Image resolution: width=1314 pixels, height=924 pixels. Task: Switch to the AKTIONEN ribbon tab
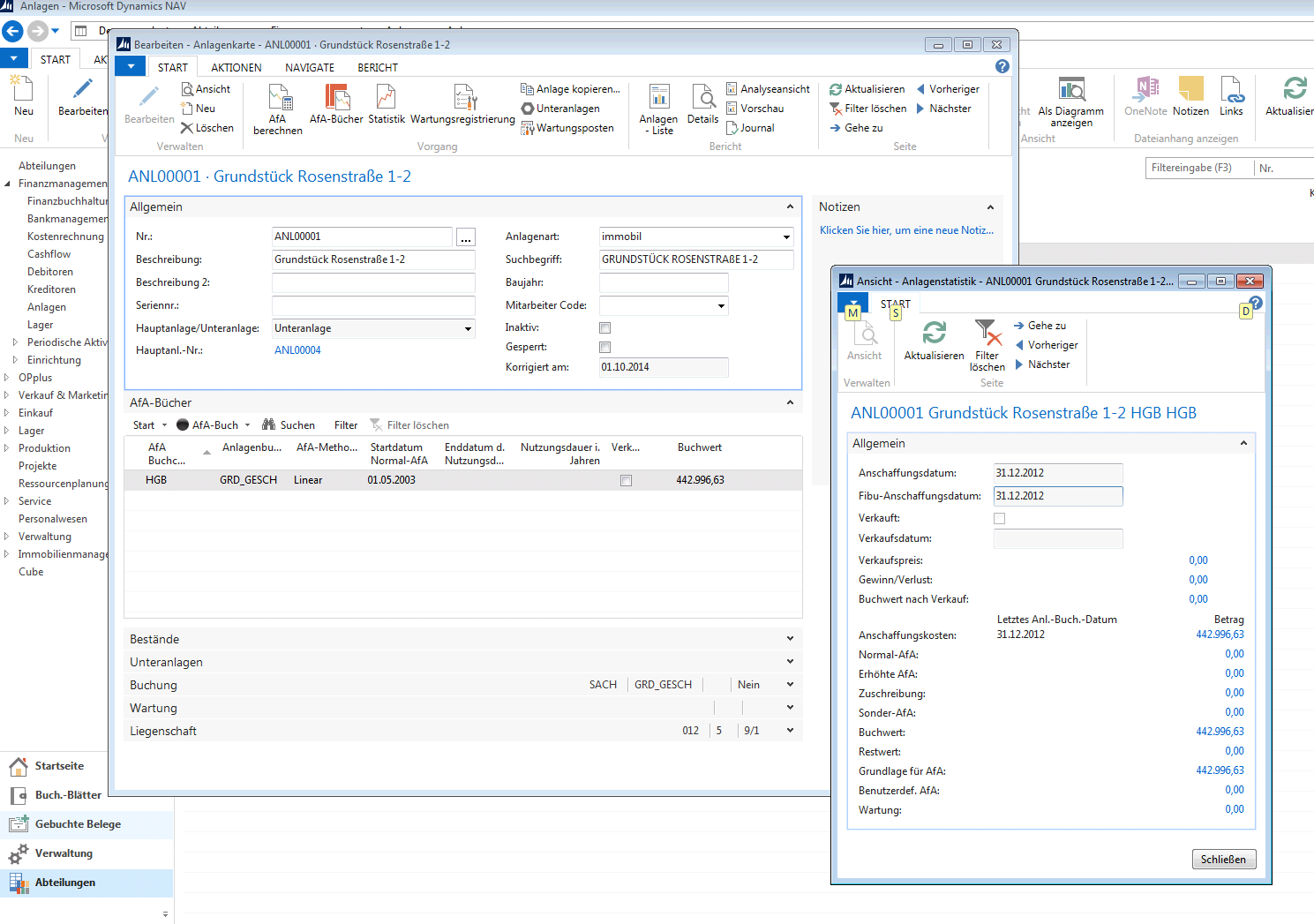(237, 68)
